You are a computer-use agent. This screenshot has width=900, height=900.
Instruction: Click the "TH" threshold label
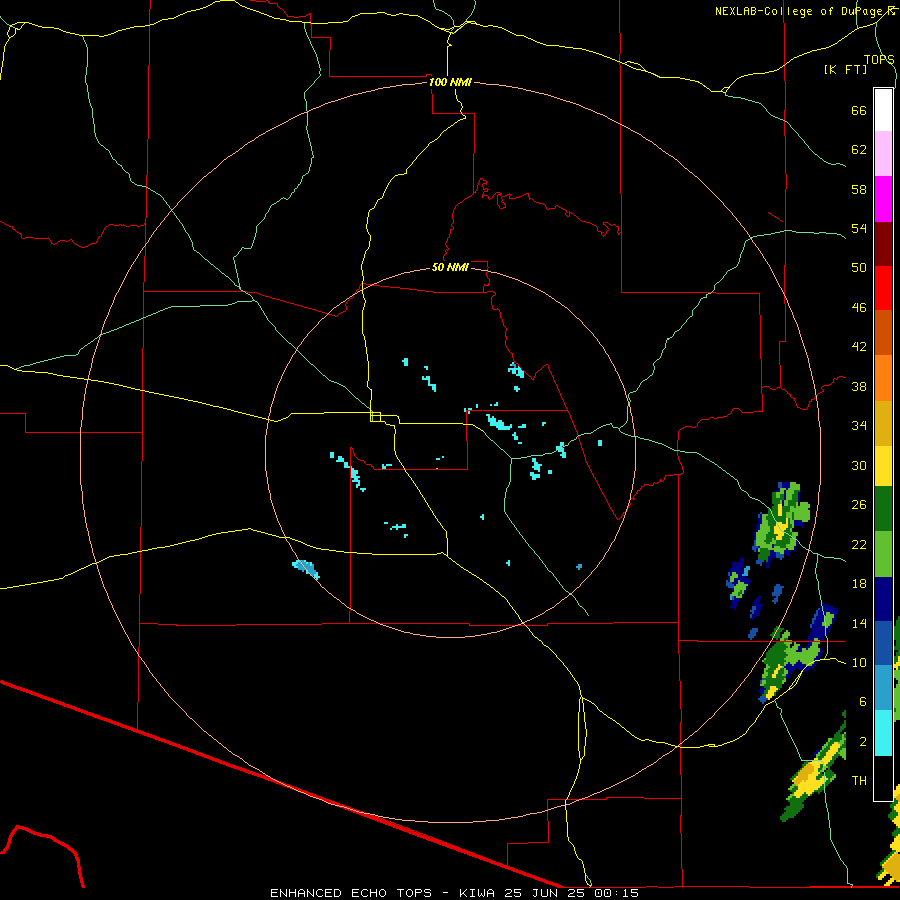(x=859, y=781)
